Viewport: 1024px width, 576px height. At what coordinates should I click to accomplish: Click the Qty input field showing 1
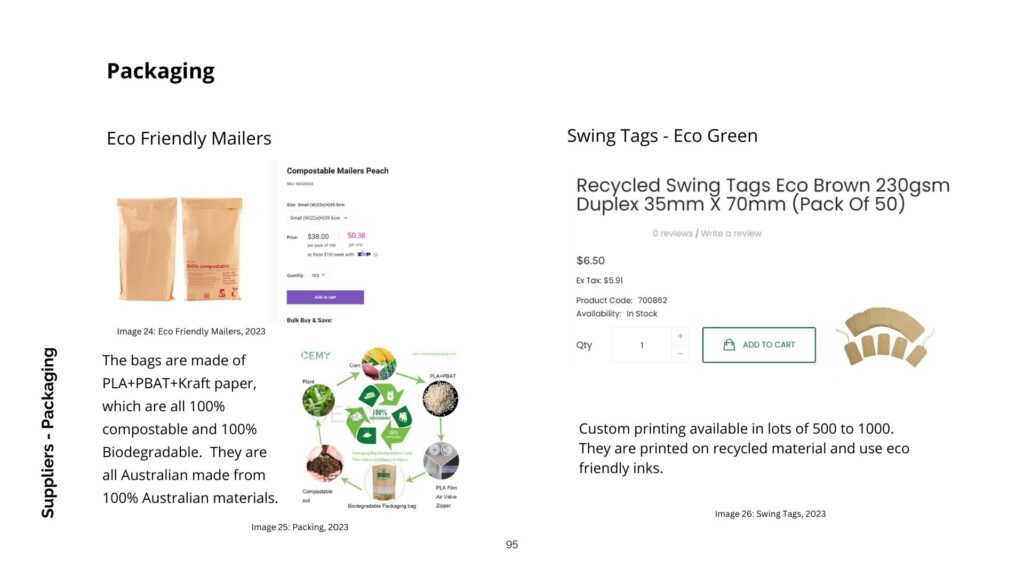coord(642,345)
